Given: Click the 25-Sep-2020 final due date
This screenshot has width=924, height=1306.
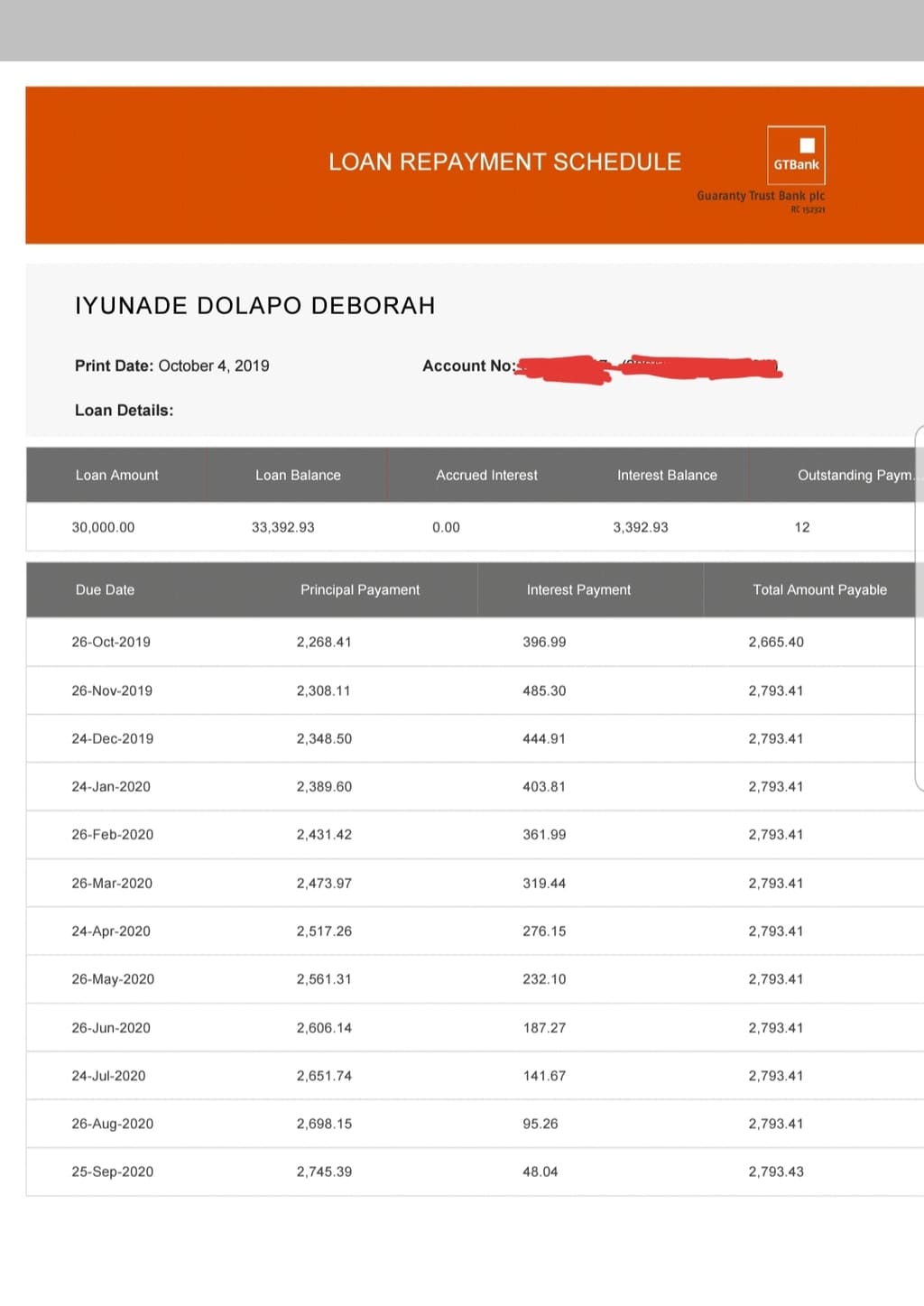Looking at the screenshot, I should (112, 1172).
